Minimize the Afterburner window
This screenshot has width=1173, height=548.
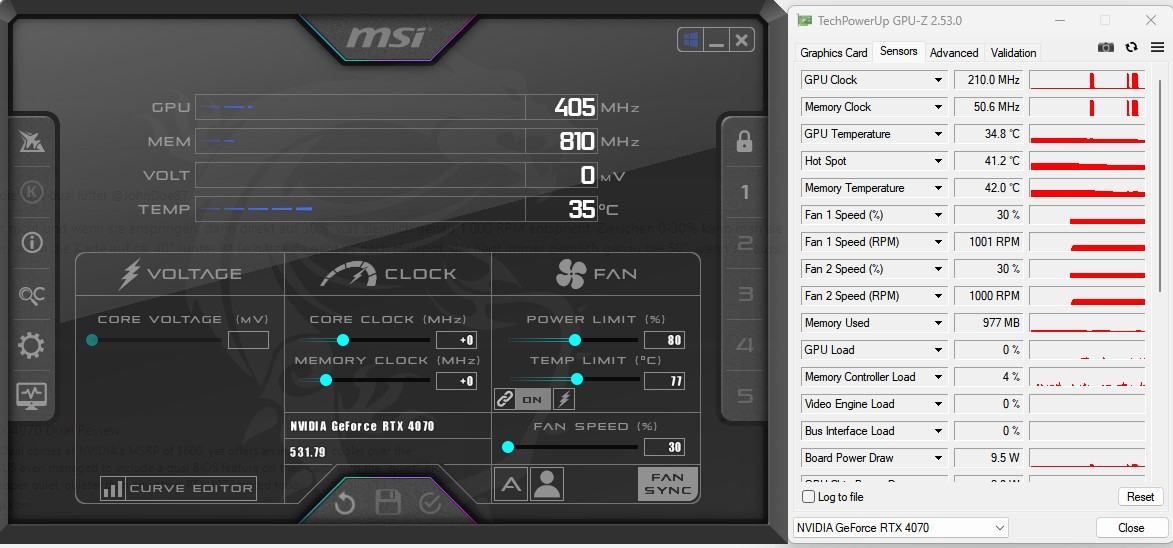[717, 40]
